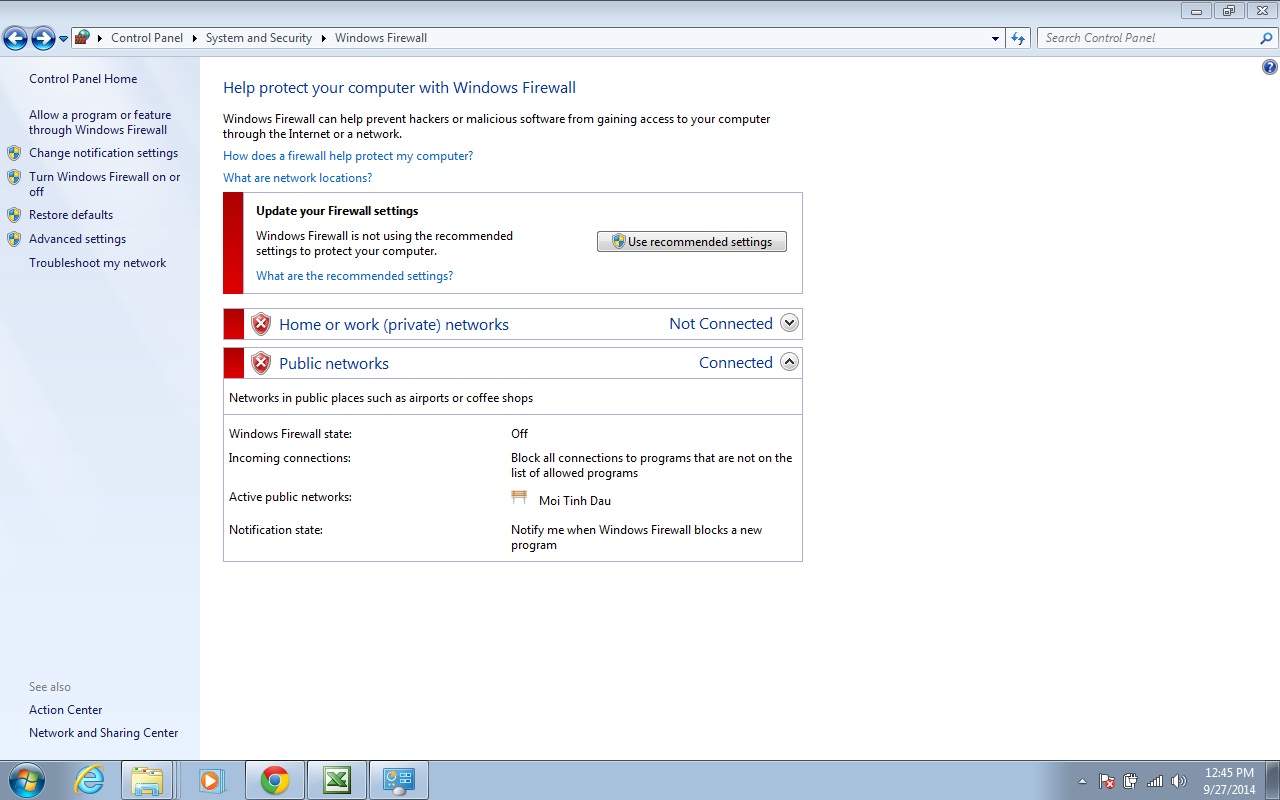Image resolution: width=1280 pixels, height=800 pixels.
Task: Click 'Not Connected' status text
Action: pyautogui.click(x=721, y=324)
